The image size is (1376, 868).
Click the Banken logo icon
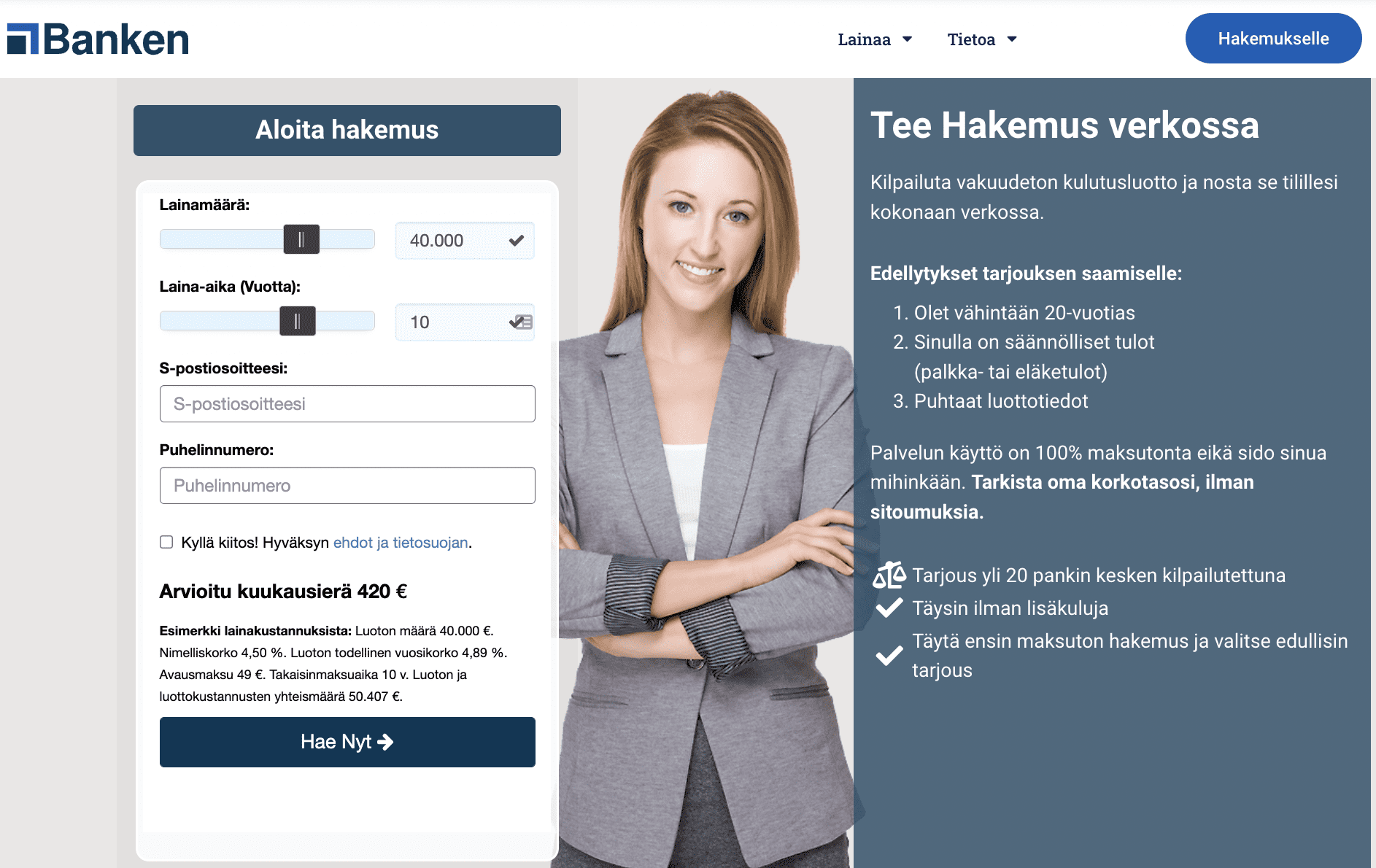coord(22,39)
